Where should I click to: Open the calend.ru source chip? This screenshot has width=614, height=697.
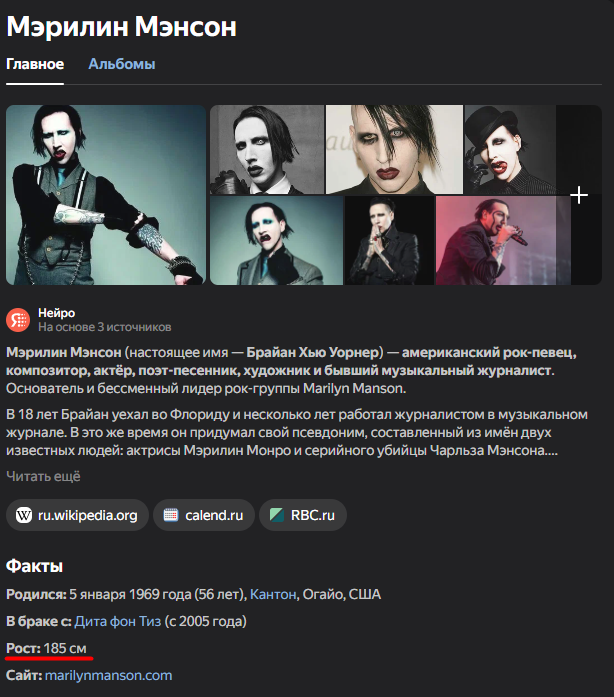[x=204, y=515]
